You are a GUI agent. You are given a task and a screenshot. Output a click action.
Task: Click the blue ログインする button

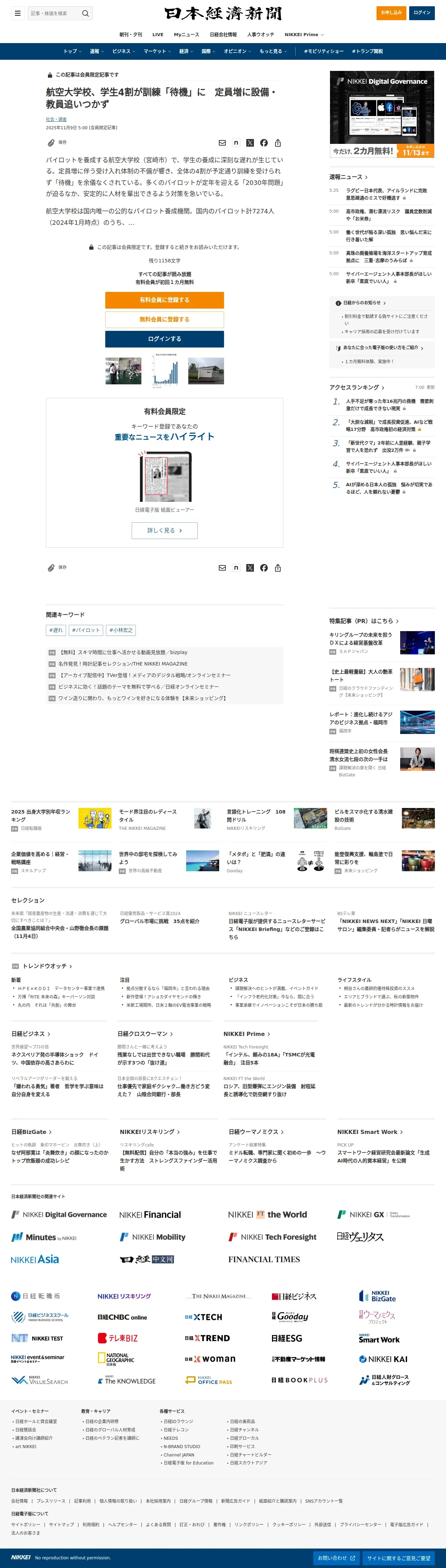[164, 339]
